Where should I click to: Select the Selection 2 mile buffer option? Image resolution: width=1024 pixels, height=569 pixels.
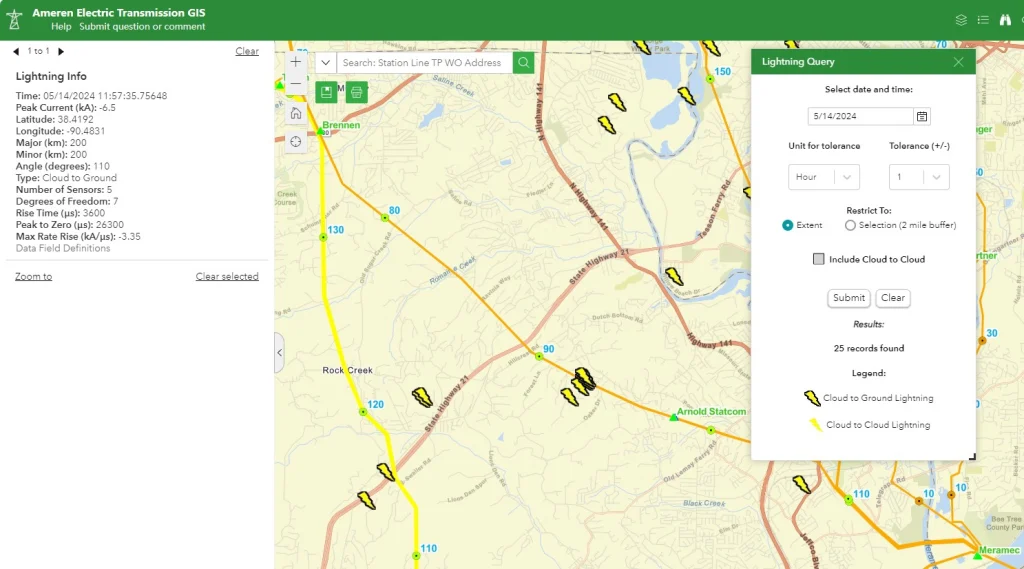(x=850, y=225)
